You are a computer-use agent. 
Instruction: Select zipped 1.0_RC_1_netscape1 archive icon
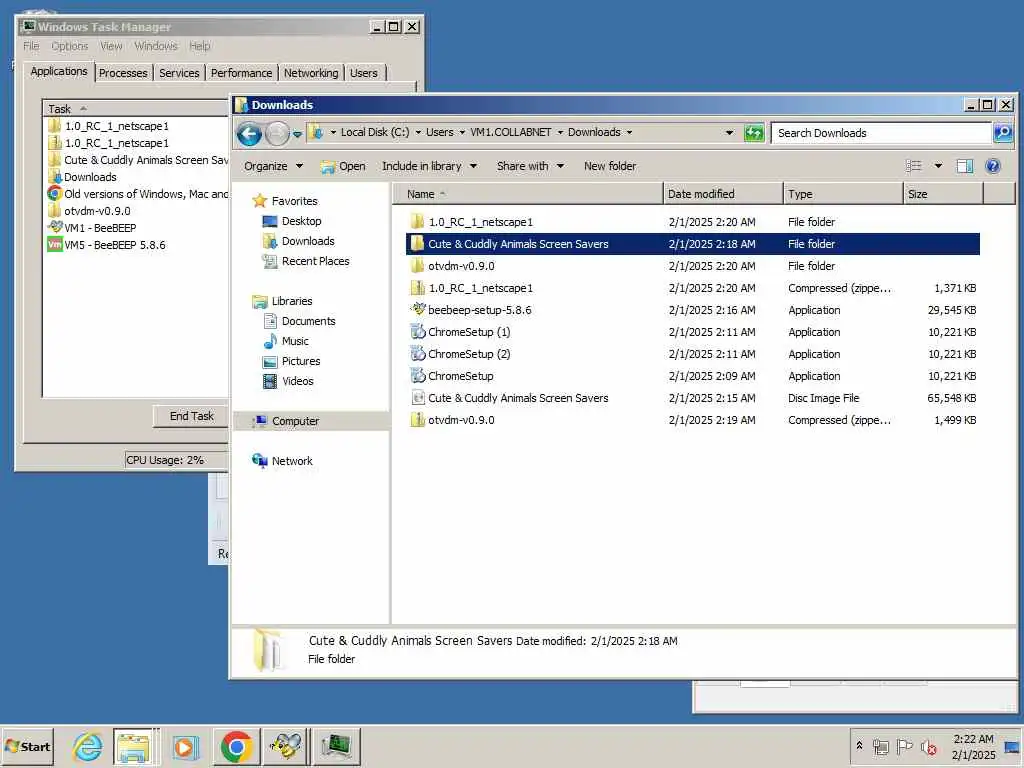tap(418, 288)
